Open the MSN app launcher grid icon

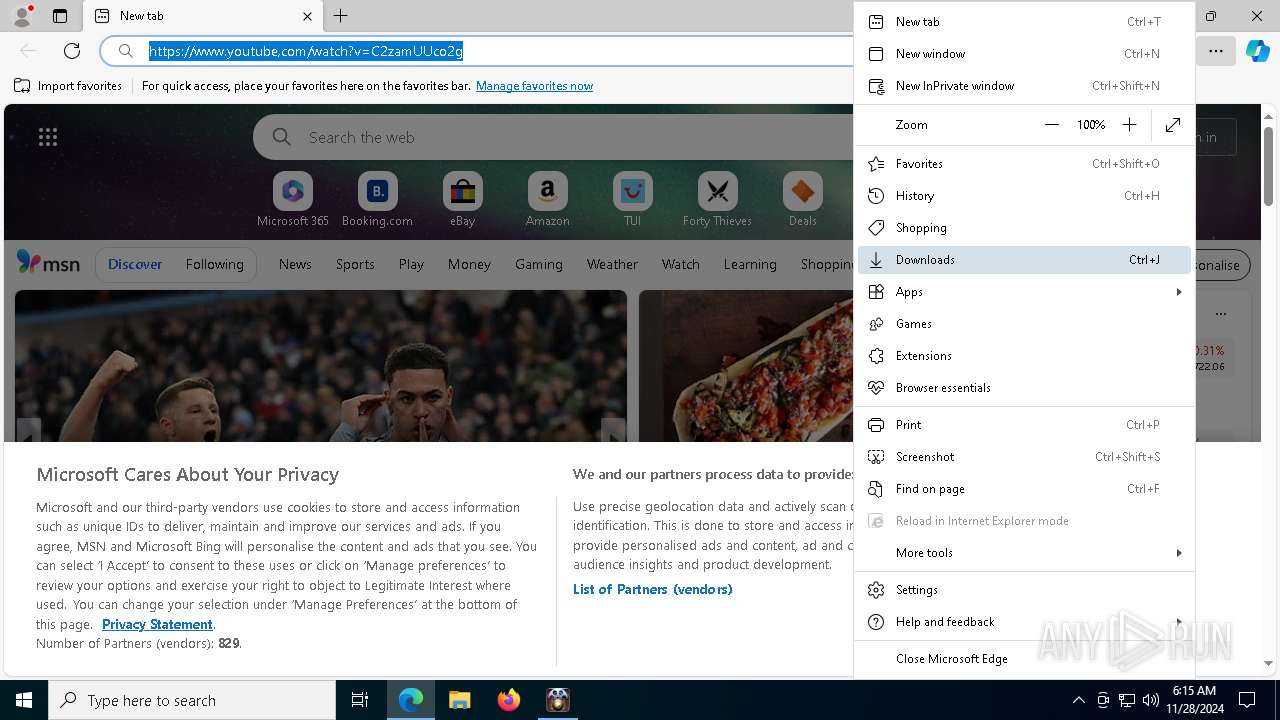48,137
